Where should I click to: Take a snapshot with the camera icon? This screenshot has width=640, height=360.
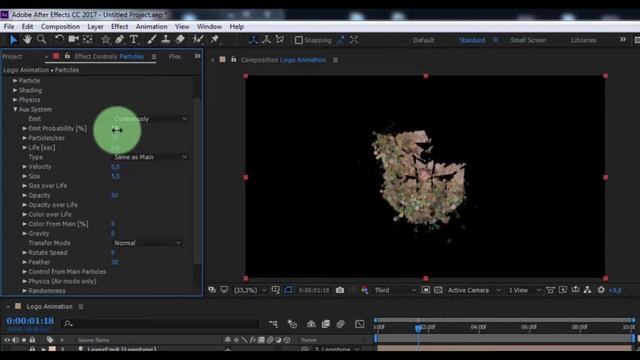[x=340, y=290]
